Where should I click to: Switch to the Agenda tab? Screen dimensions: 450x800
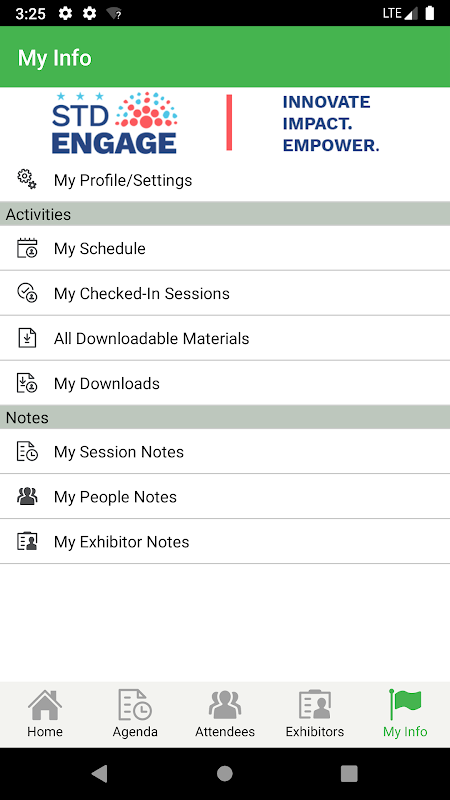click(x=135, y=714)
